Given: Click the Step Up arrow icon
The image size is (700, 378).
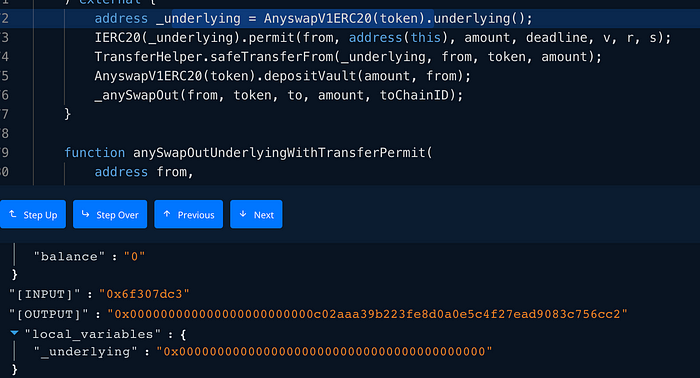Looking at the screenshot, I should tap(12, 214).
